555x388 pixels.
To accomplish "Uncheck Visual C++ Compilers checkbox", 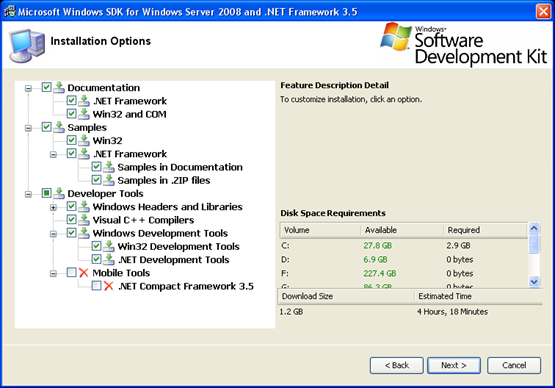I will [x=71, y=219].
